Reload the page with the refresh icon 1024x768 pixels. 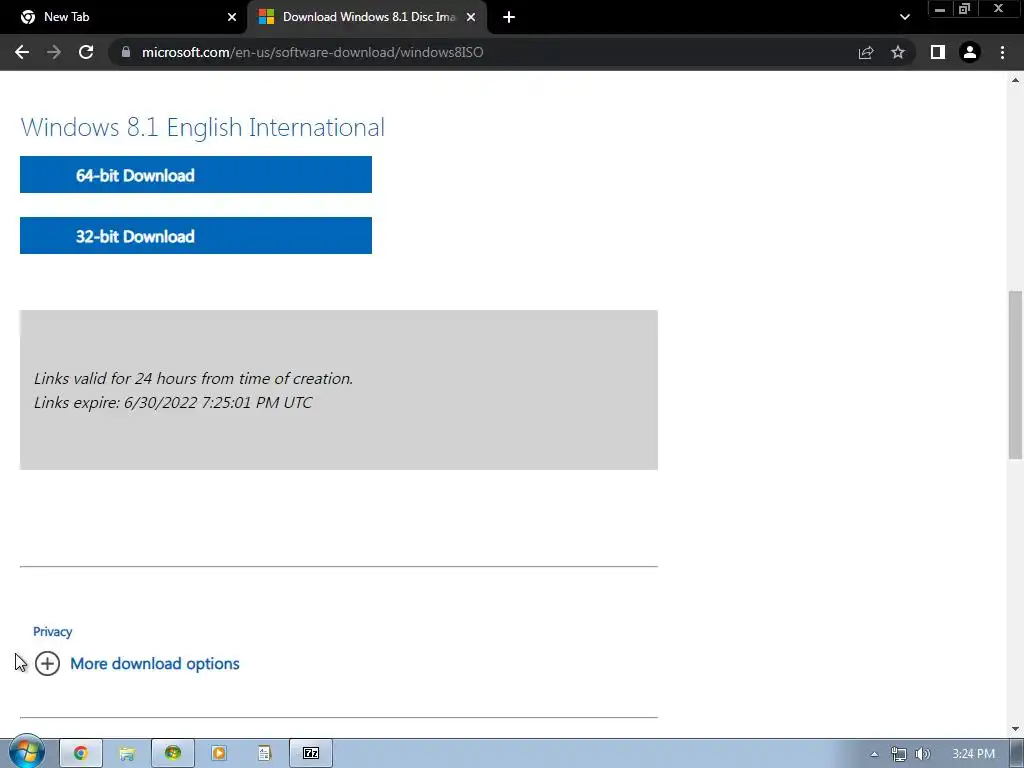[86, 52]
